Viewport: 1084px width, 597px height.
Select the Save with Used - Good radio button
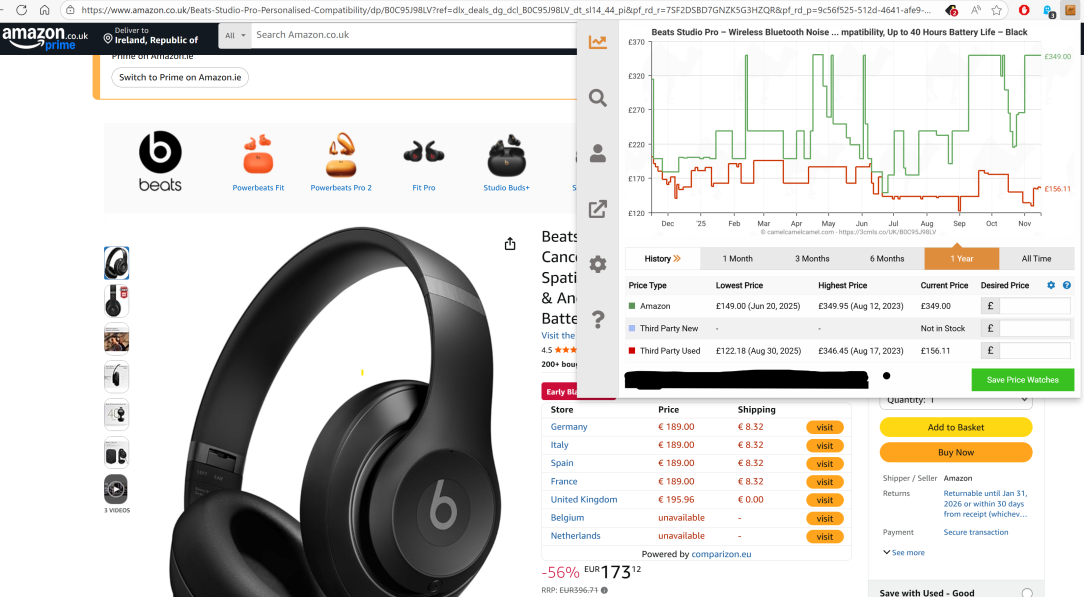click(x=1027, y=593)
